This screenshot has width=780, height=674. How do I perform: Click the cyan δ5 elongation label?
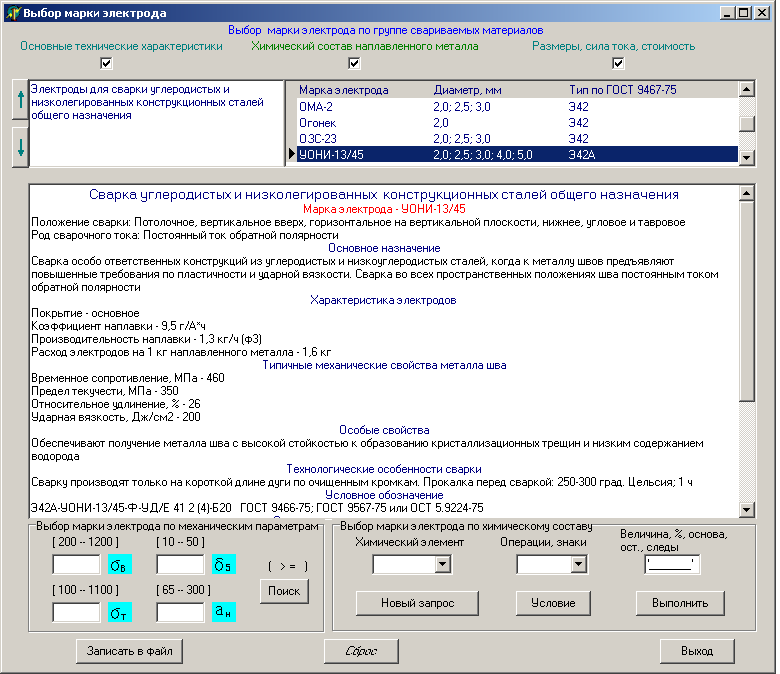pos(223,565)
